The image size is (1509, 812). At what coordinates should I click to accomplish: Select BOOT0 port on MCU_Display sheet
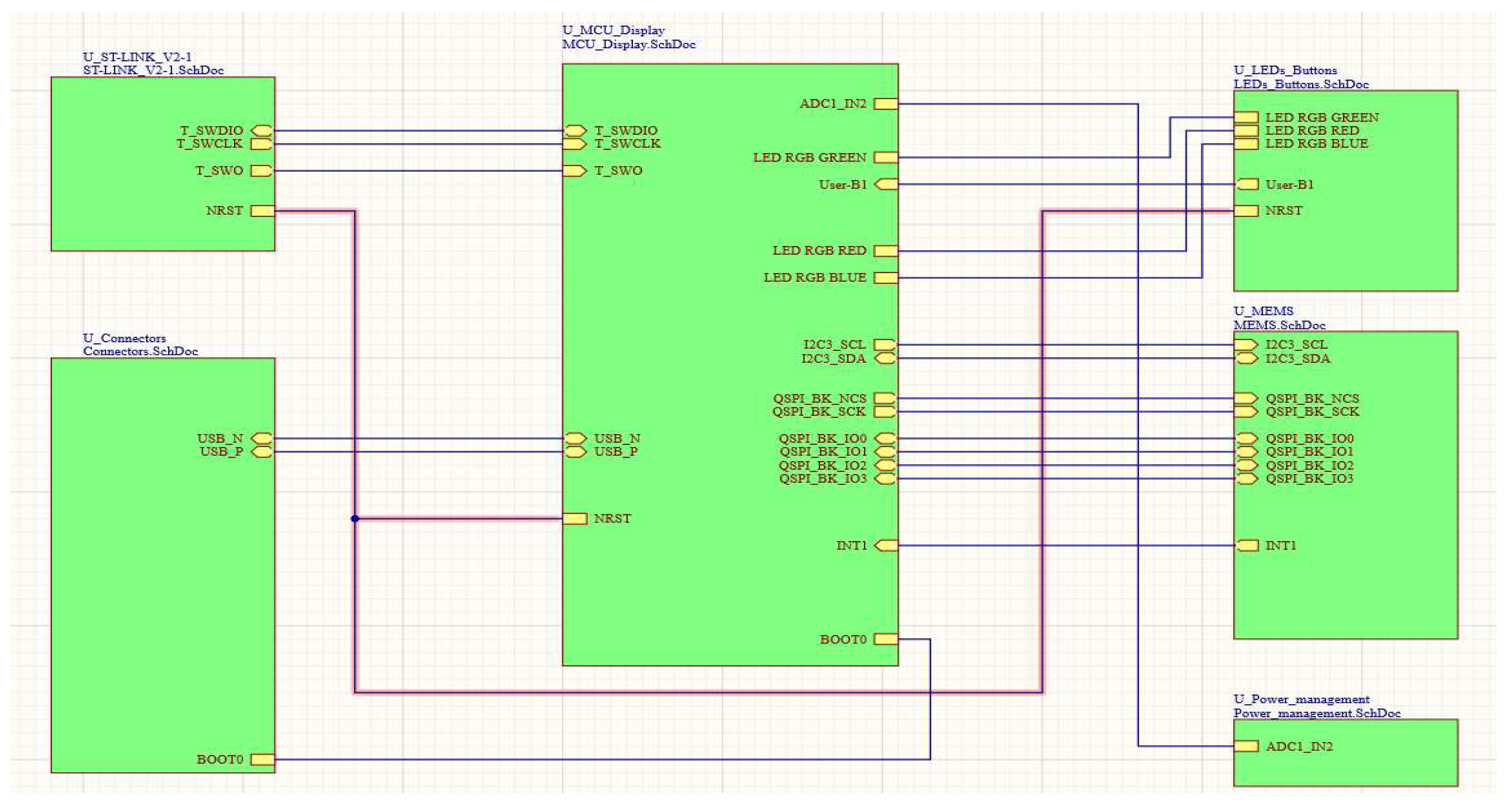click(886, 639)
